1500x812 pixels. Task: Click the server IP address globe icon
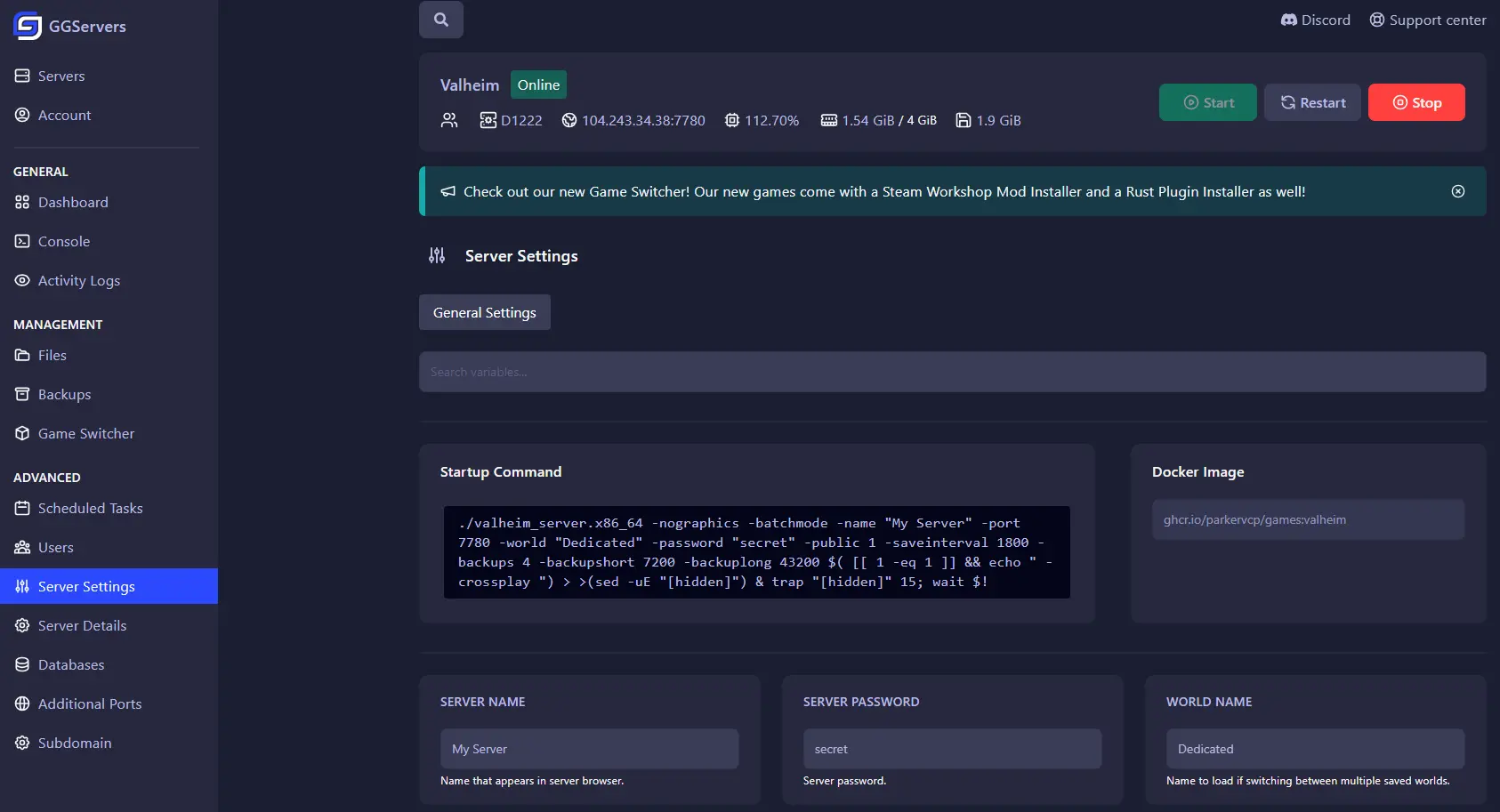tap(569, 120)
